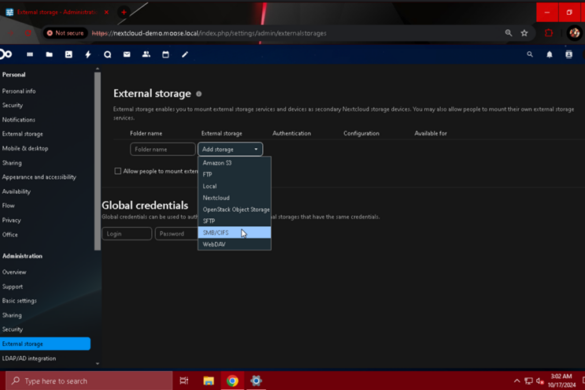Screen dimensions: 585x390
Task: Open the contacts menu icon in header
Action: 569,54
